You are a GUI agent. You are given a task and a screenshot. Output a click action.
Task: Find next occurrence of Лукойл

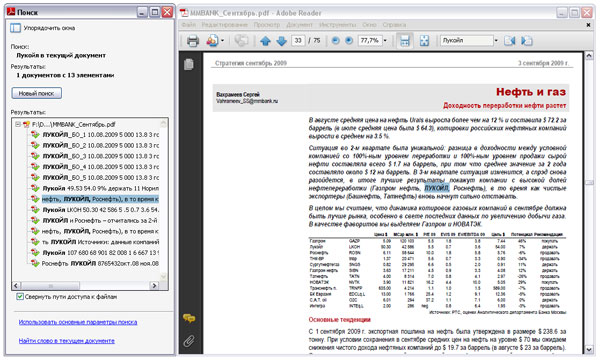527,41
